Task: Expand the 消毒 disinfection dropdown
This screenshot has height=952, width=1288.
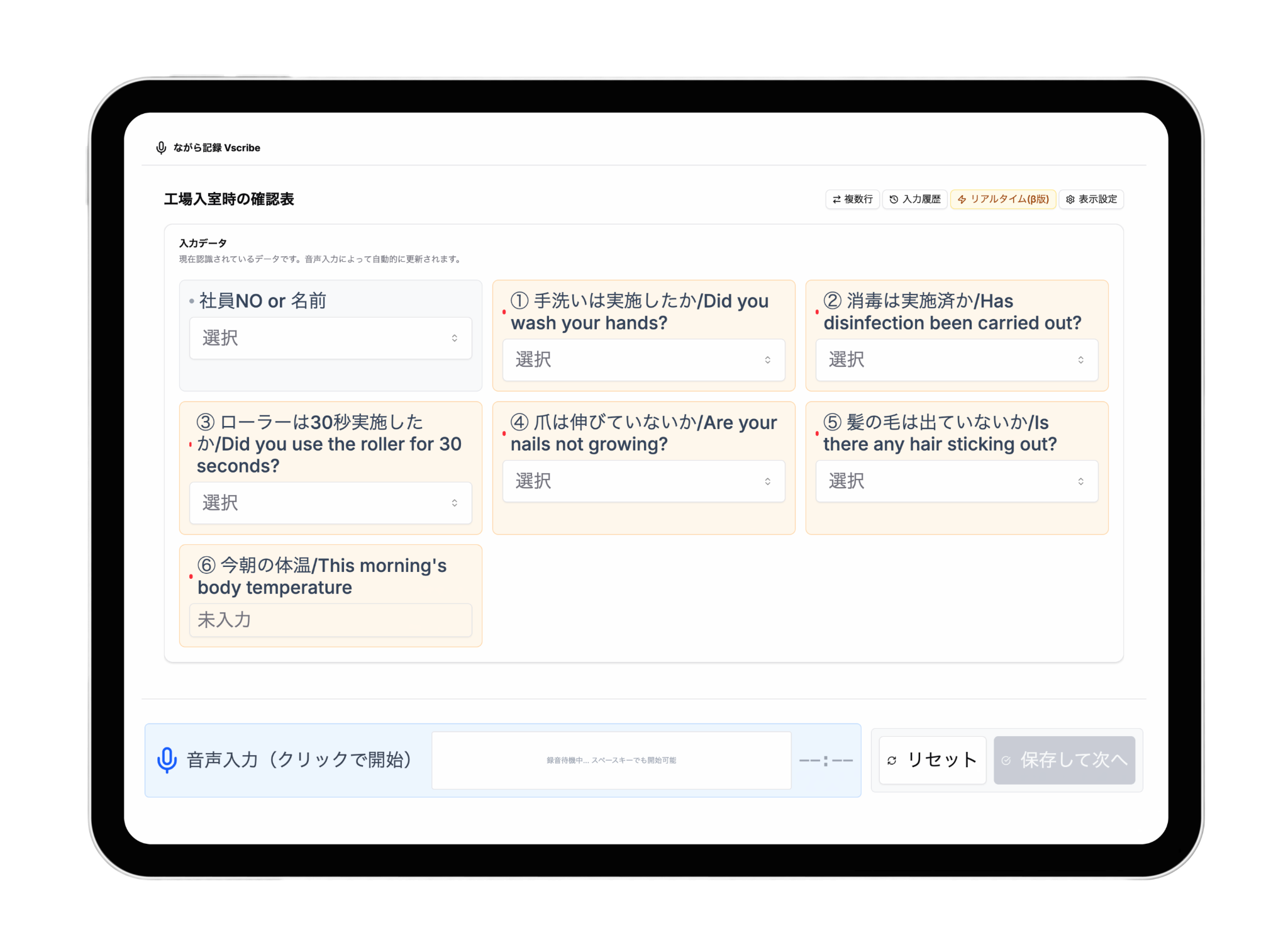Action: pos(956,360)
